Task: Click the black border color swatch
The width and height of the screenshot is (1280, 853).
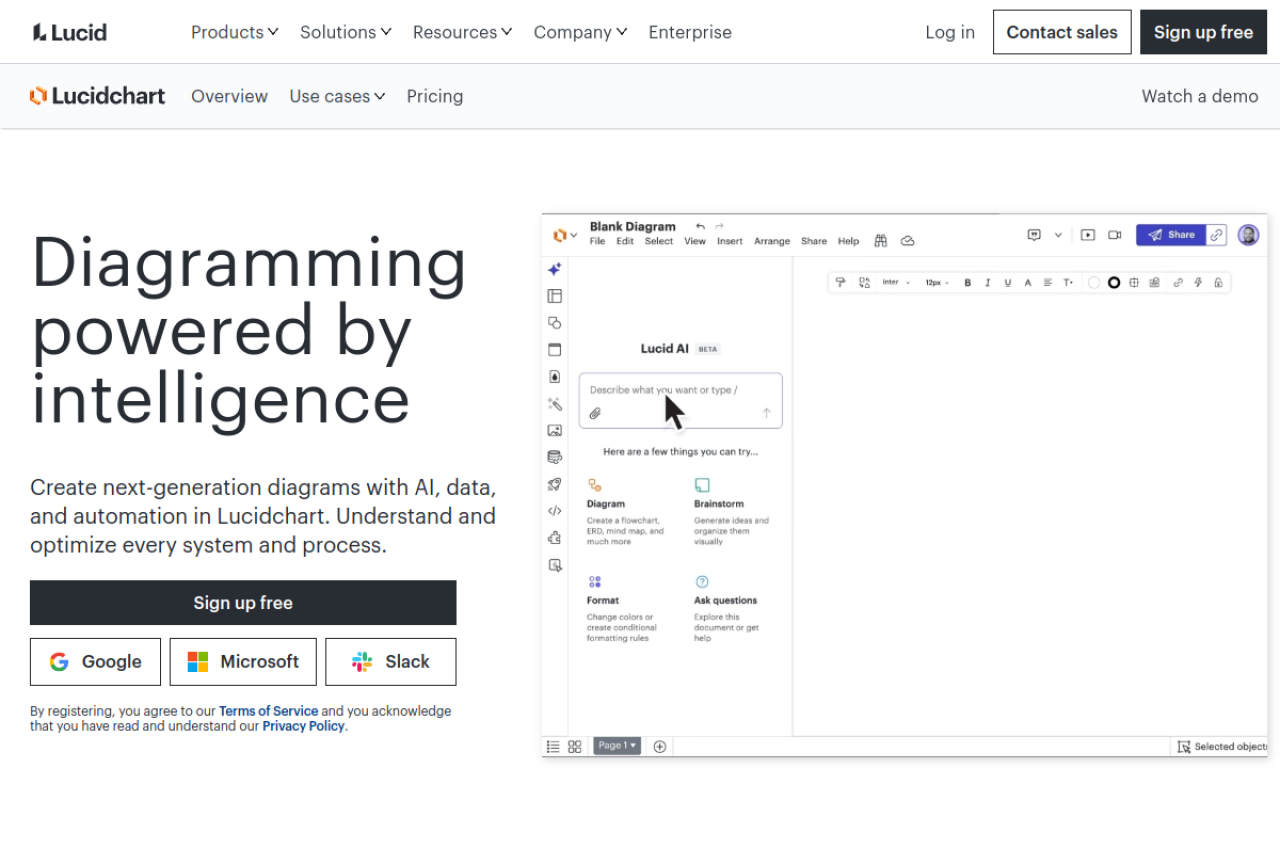Action: tap(1114, 283)
